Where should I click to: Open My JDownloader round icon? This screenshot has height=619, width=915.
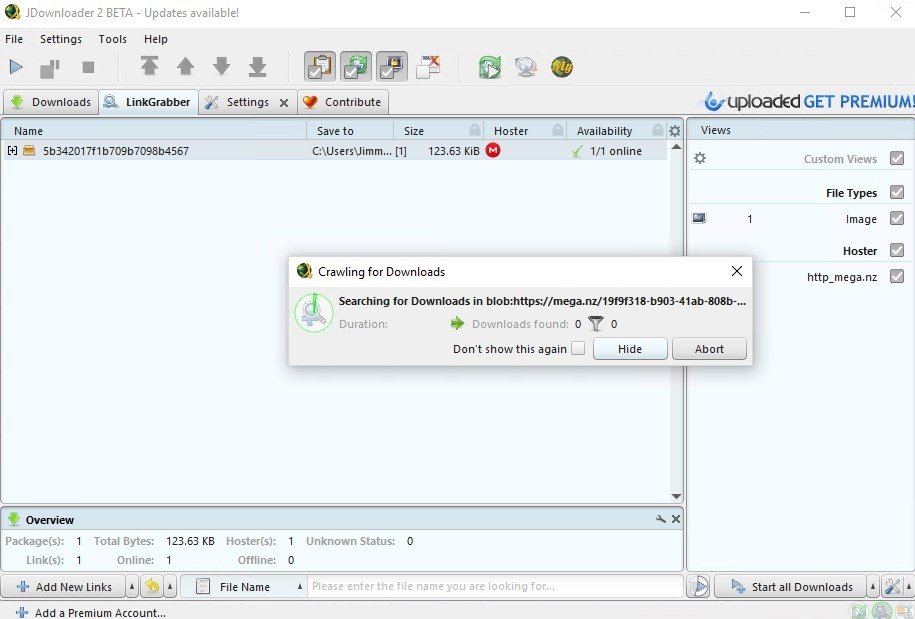[x=562, y=67]
